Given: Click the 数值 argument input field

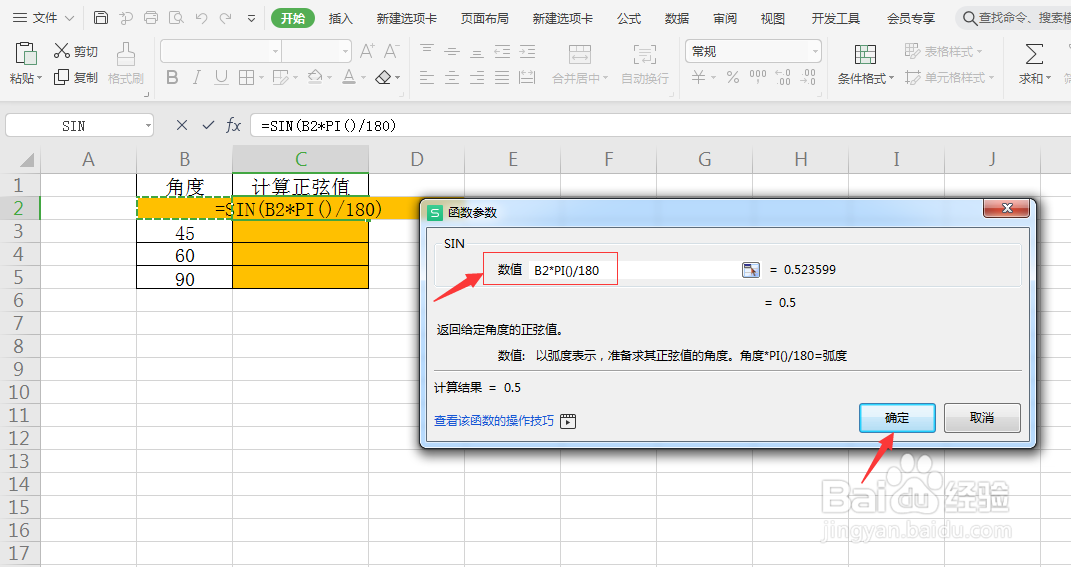Looking at the screenshot, I should [635, 270].
